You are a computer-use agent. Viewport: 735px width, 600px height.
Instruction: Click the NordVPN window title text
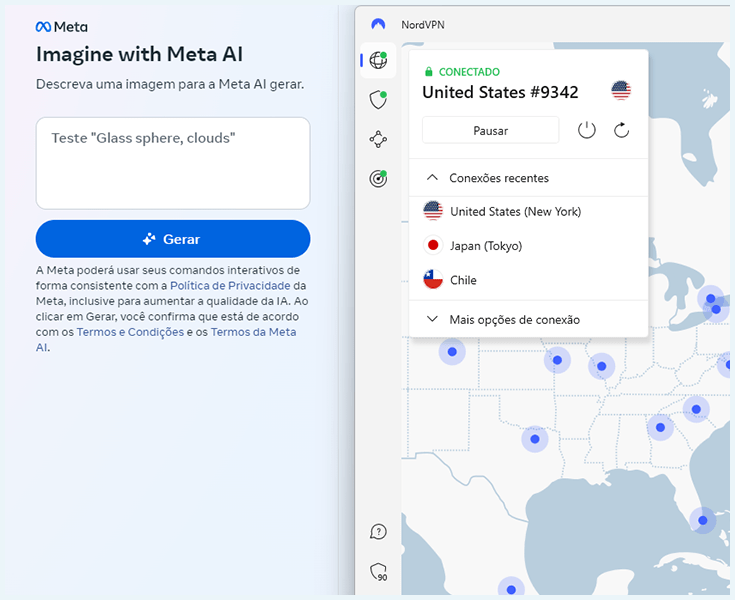[423, 25]
